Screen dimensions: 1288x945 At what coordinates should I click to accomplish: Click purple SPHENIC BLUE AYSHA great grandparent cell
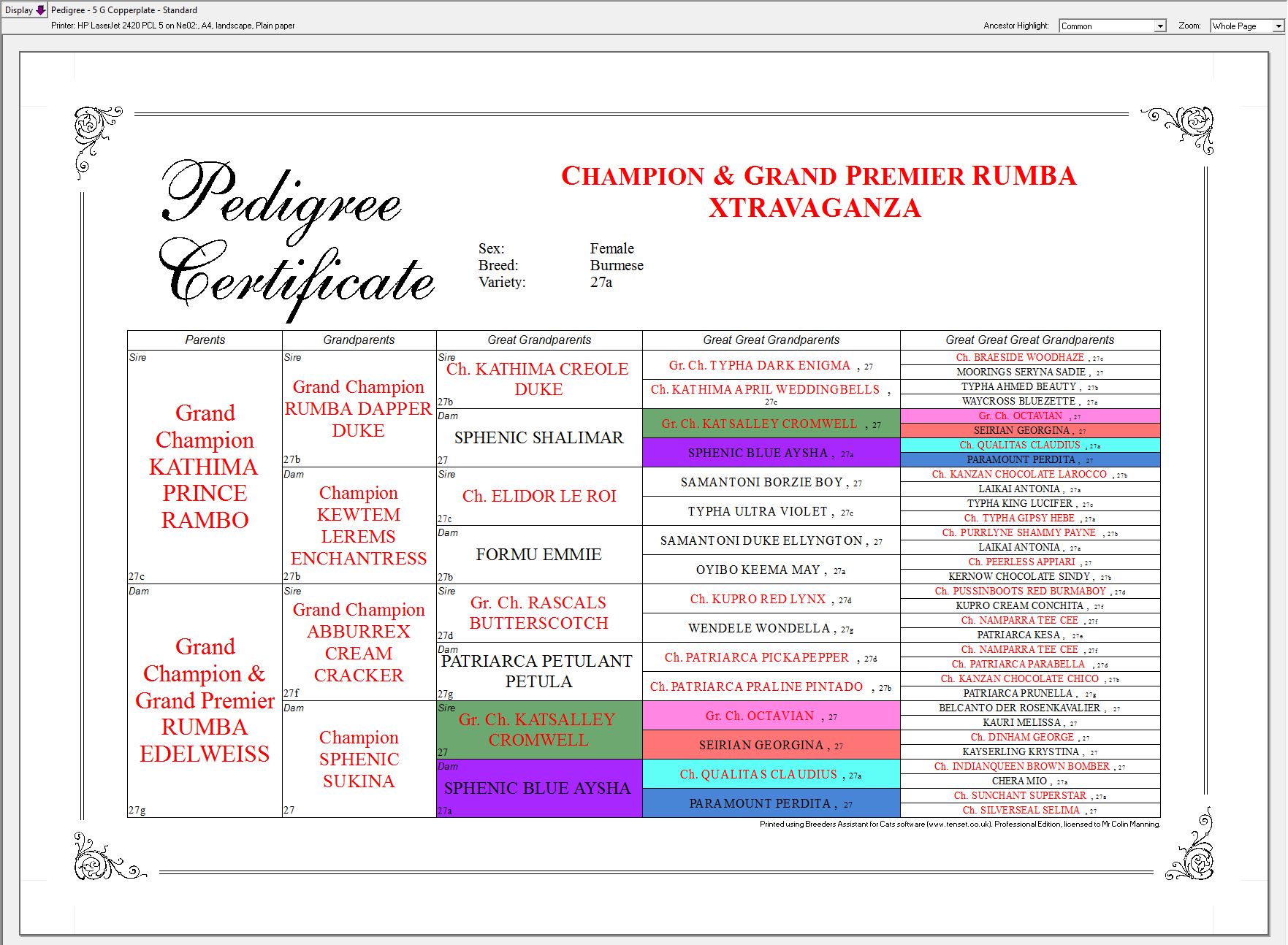click(x=539, y=788)
